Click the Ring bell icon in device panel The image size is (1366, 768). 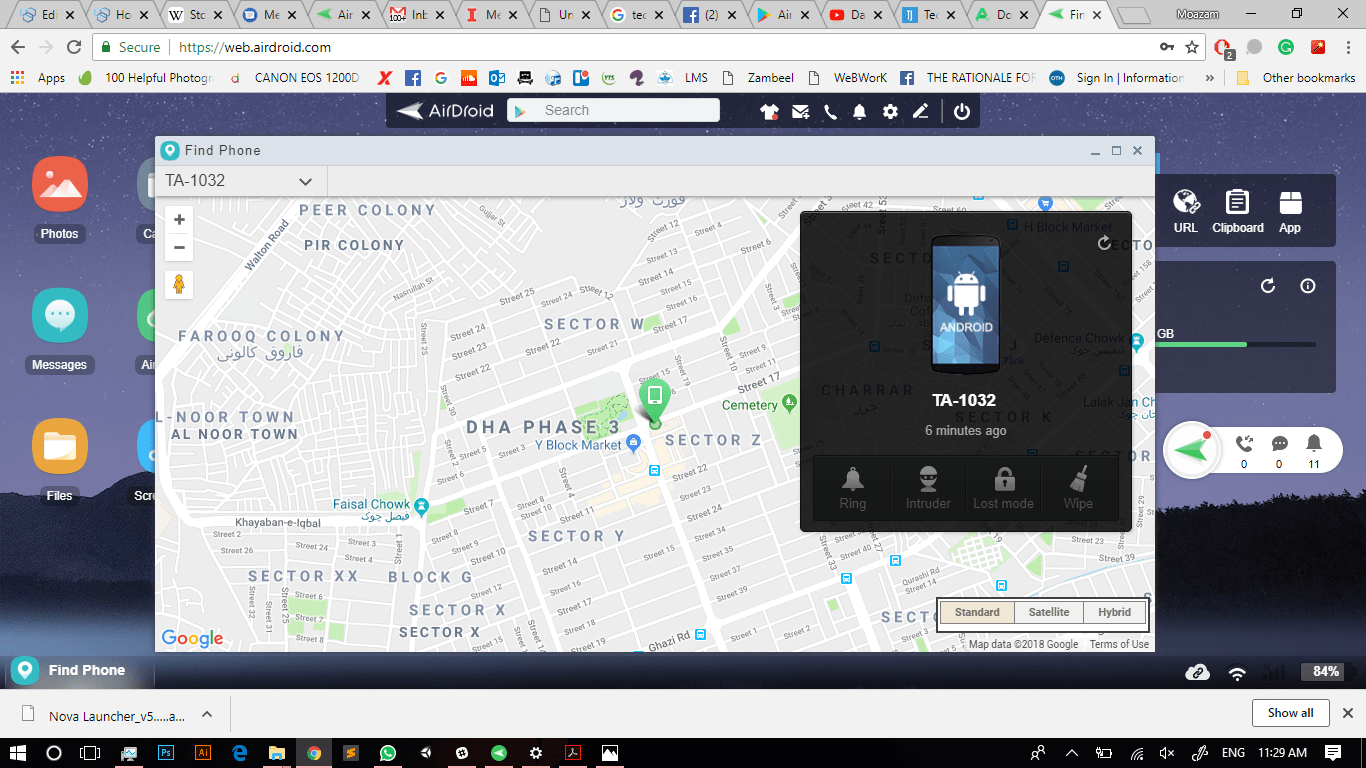point(852,478)
